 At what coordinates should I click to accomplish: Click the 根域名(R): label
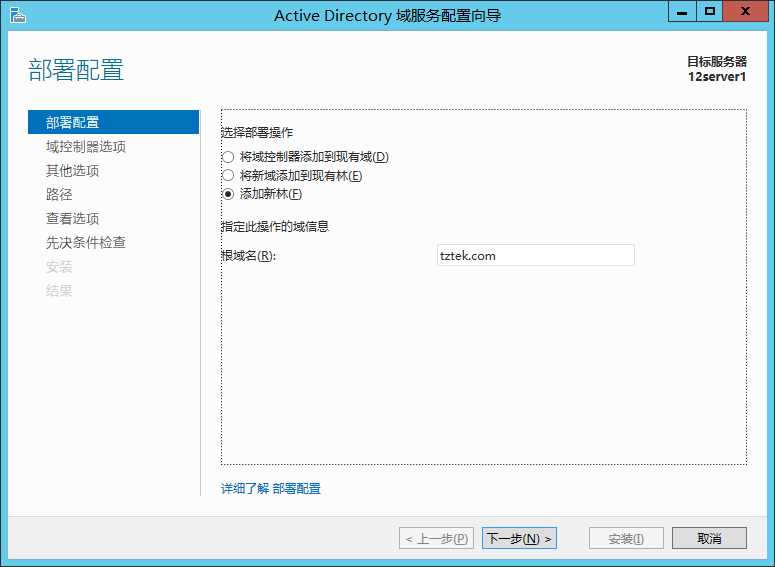(248, 256)
